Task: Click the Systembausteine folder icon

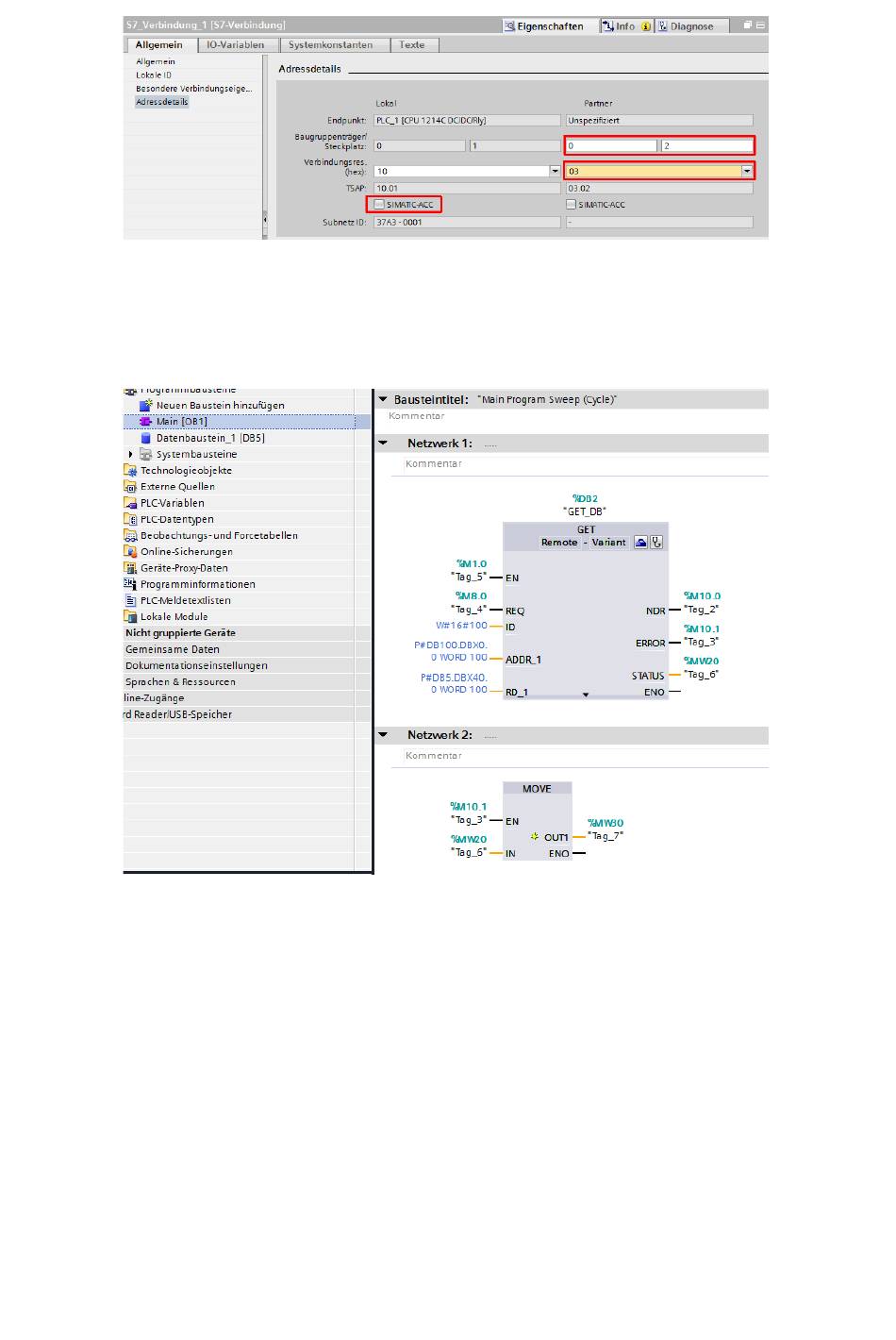Action: pyautogui.click(x=146, y=454)
